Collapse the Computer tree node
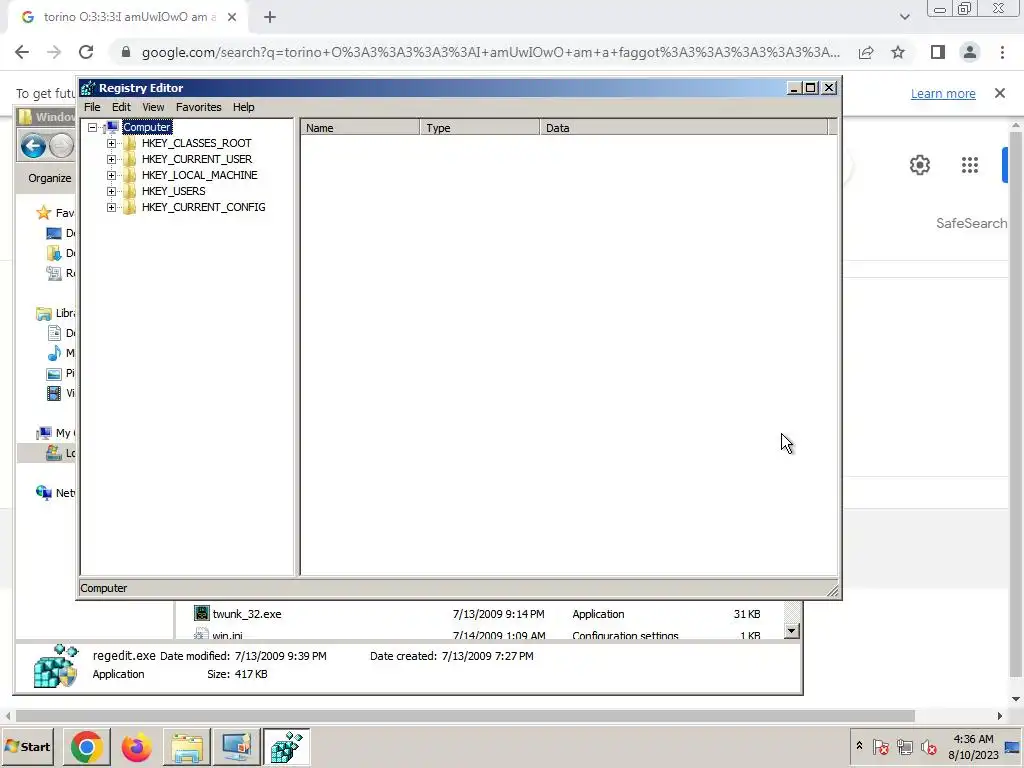Viewport: 1024px width, 768px height. pos(93,127)
